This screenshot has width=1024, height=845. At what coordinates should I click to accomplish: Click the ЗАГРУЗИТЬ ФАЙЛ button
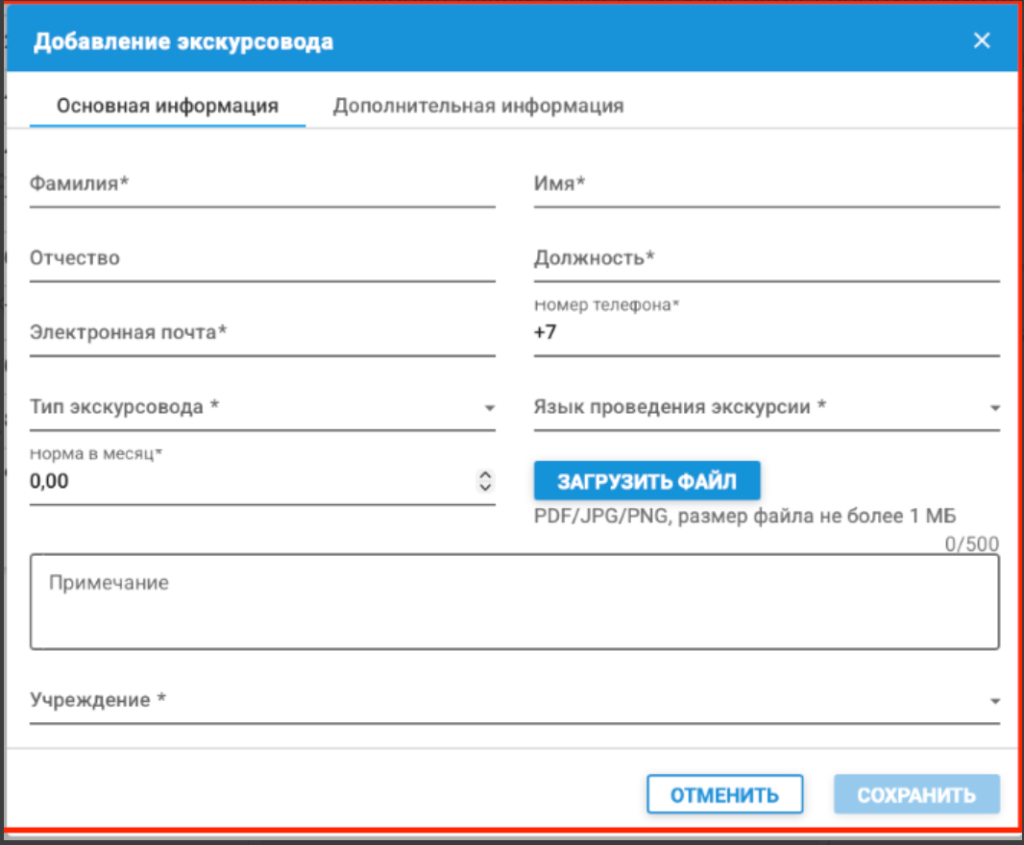pos(647,481)
